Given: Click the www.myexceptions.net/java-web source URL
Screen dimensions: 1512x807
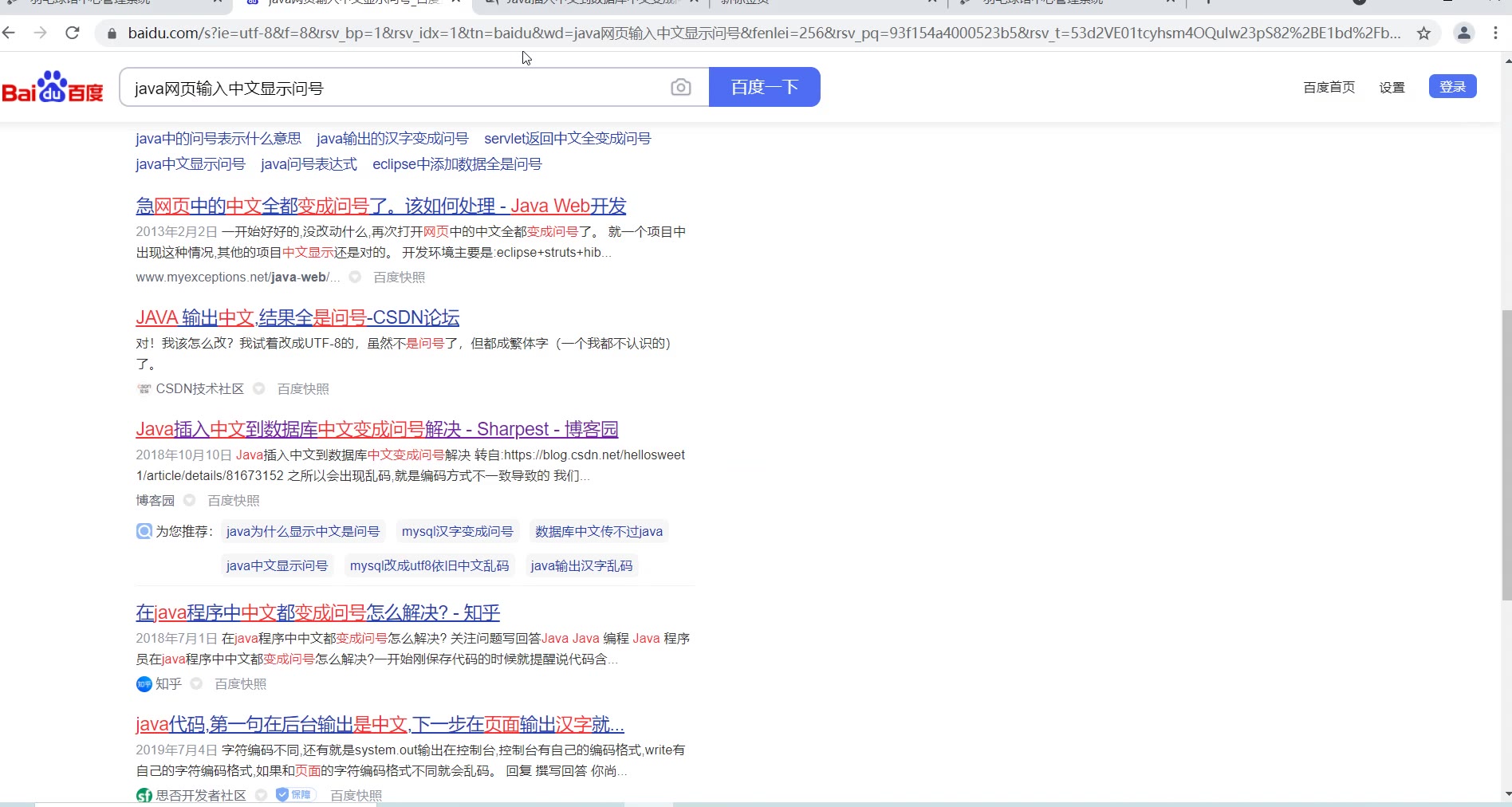Looking at the screenshot, I should 238,277.
